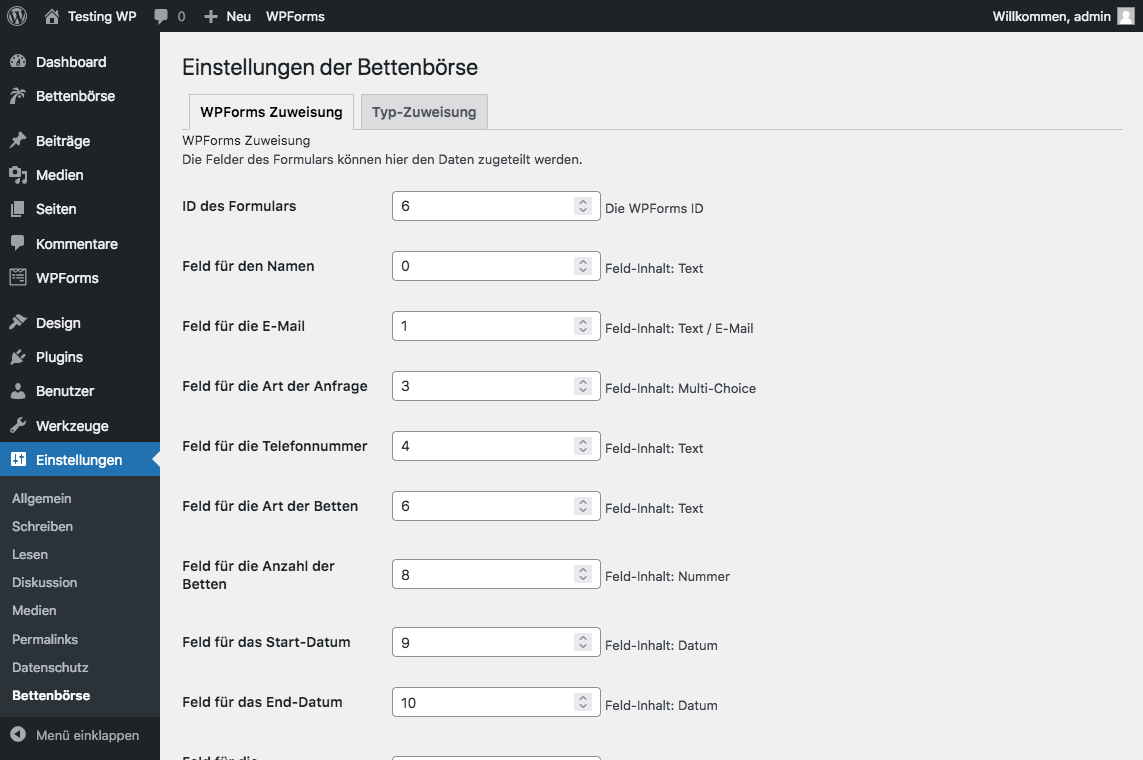Screen dimensions: 1143x760
Task: Click the WPForms sidebar form icon
Action: coord(18,278)
